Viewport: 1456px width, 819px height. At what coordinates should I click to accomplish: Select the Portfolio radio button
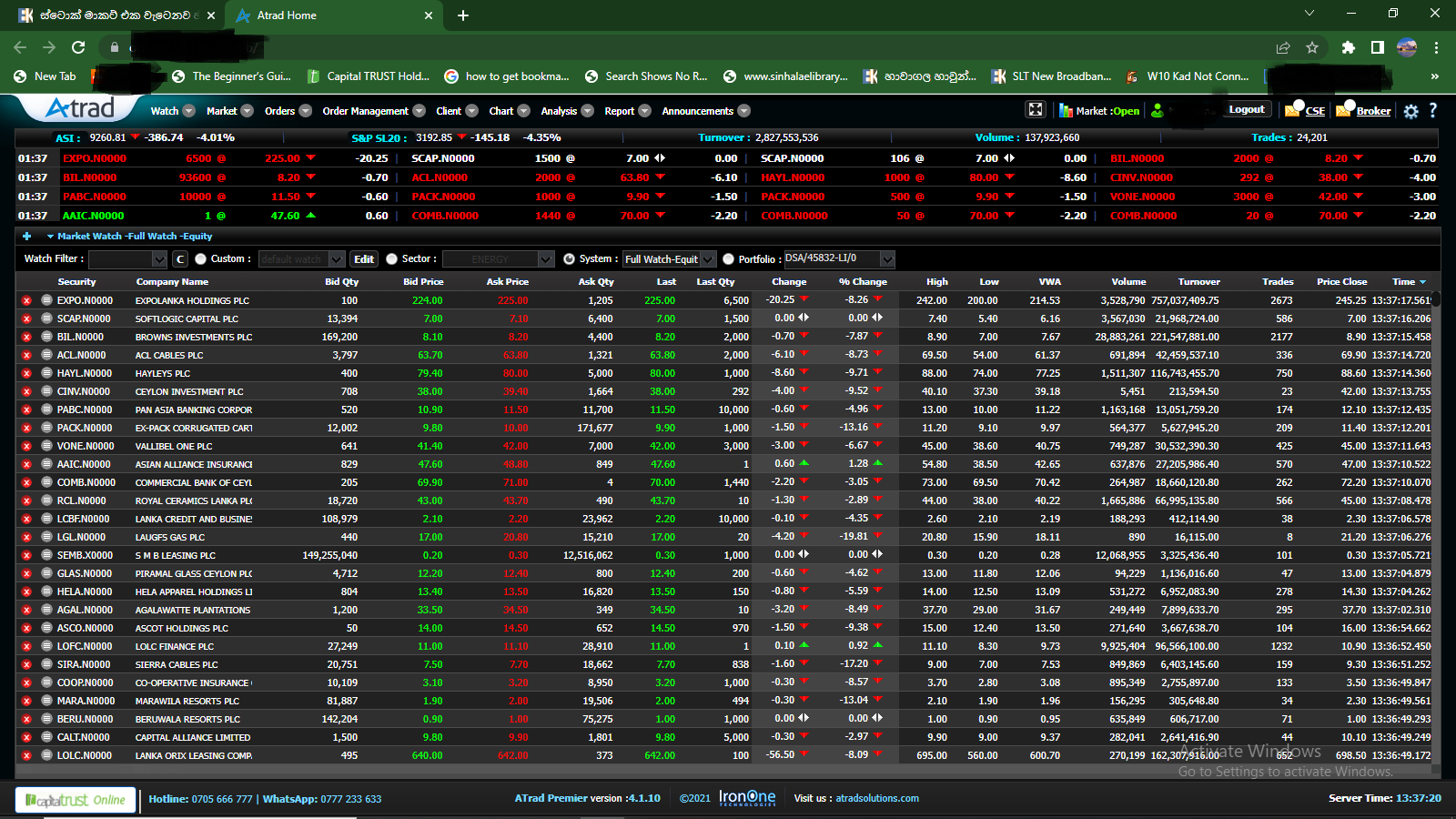[x=728, y=258]
